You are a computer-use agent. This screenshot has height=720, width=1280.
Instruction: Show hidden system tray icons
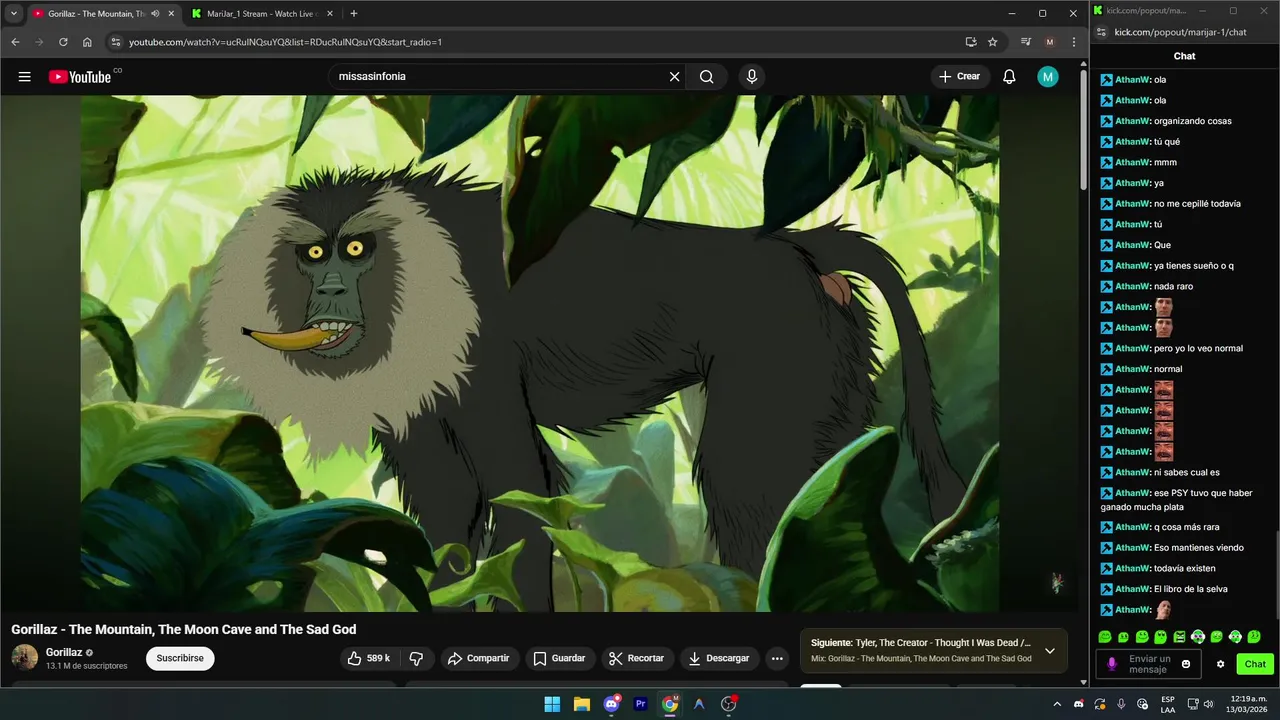(1056, 704)
